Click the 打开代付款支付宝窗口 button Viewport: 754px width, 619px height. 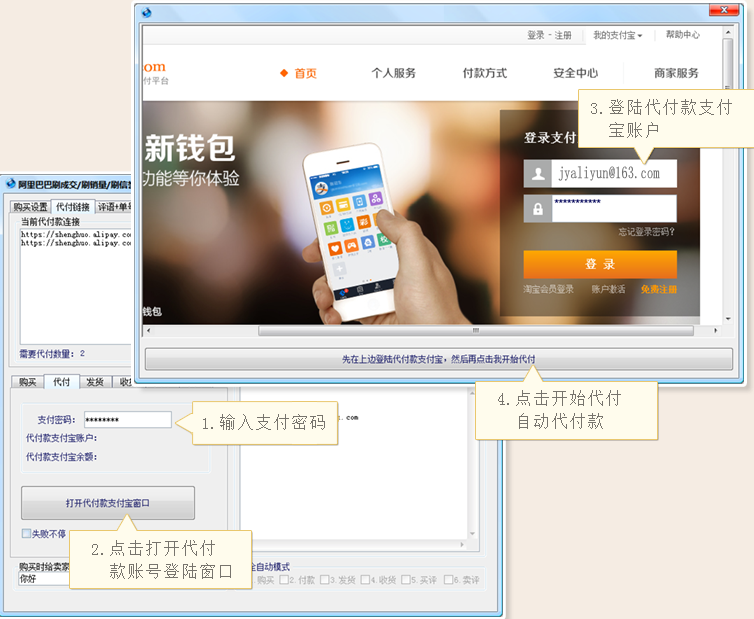pyautogui.click(x=108, y=503)
